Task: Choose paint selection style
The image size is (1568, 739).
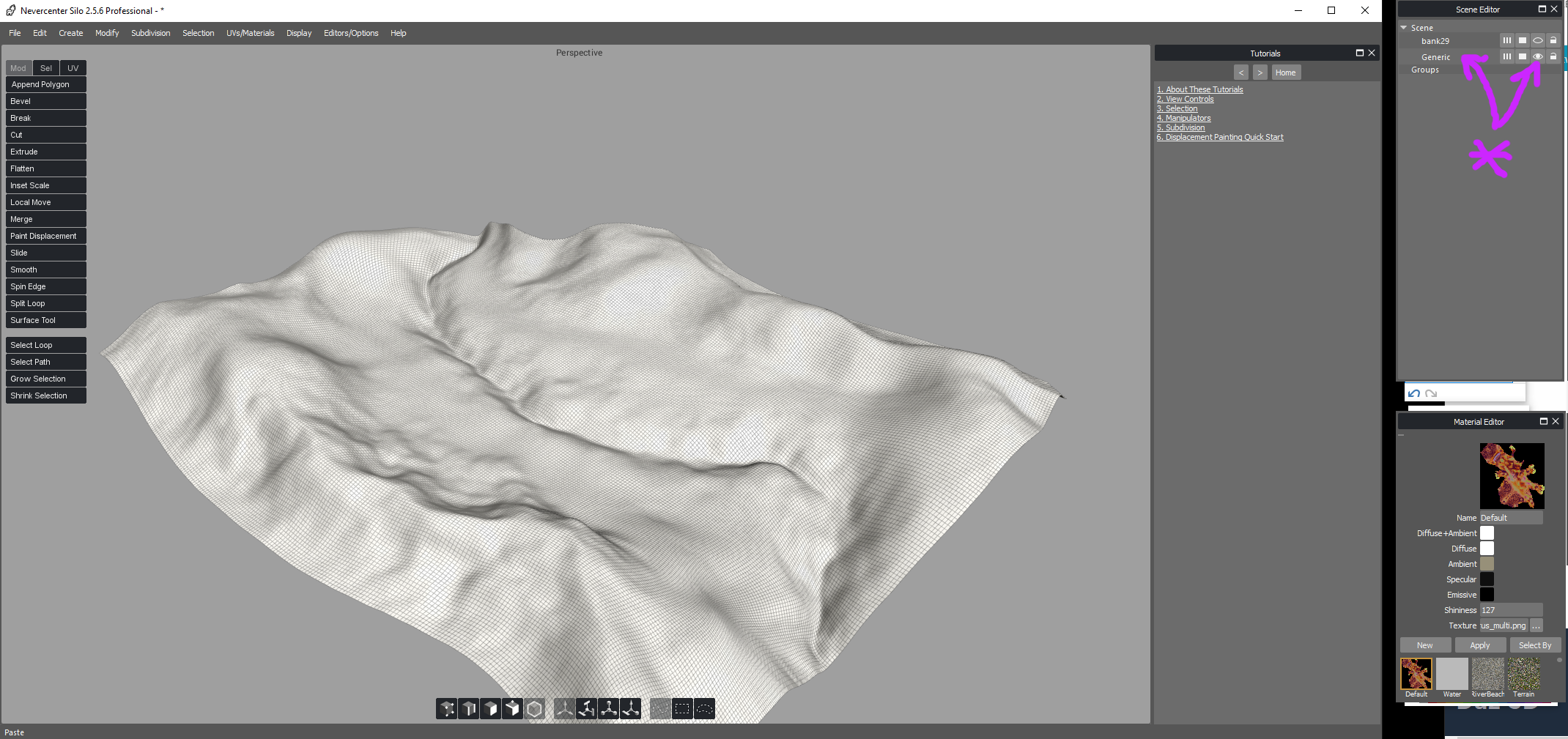Action: (x=660, y=709)
